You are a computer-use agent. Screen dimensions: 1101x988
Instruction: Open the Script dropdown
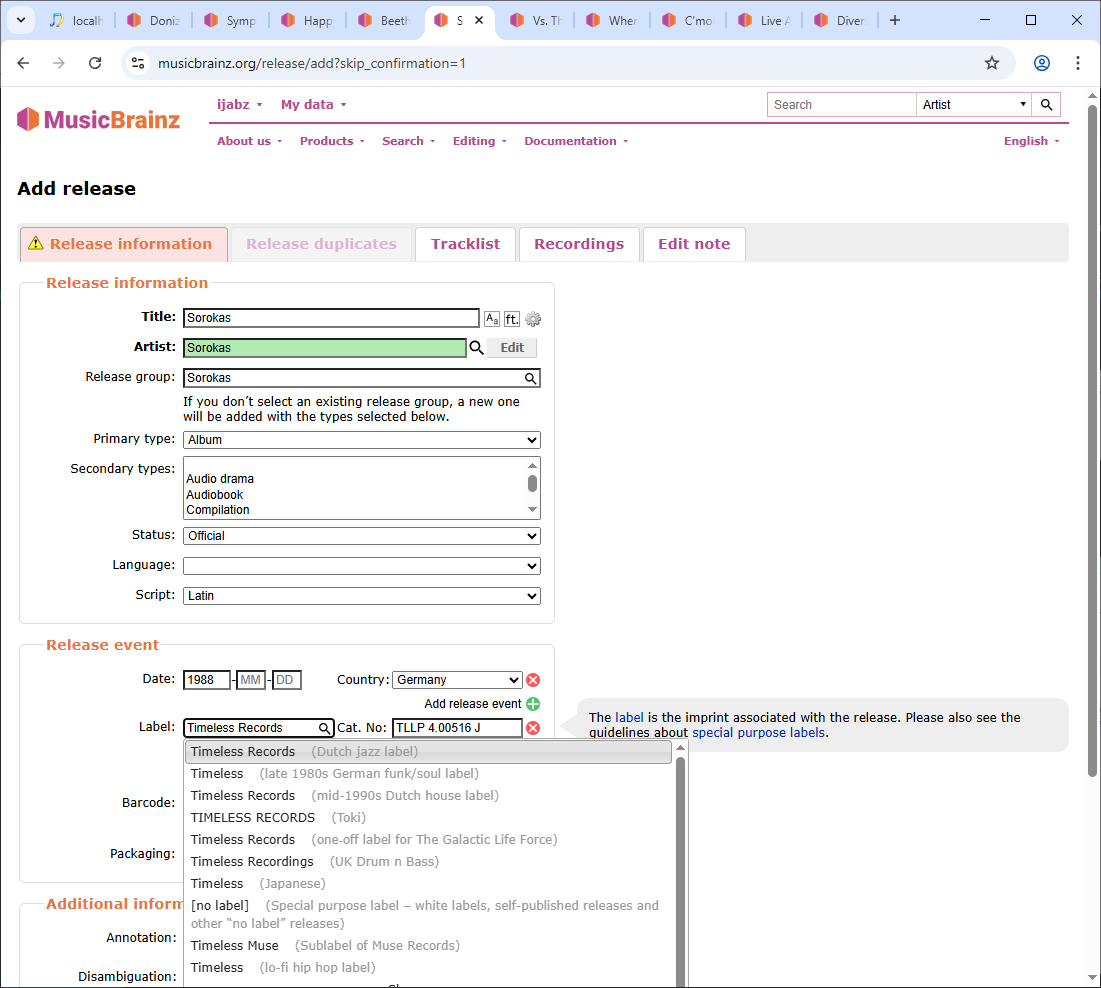point(362,595)
